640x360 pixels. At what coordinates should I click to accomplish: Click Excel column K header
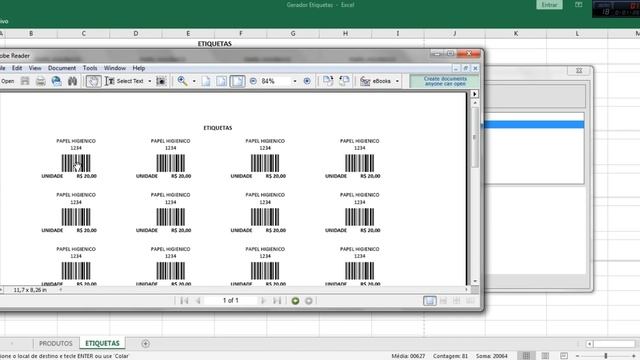516,33
